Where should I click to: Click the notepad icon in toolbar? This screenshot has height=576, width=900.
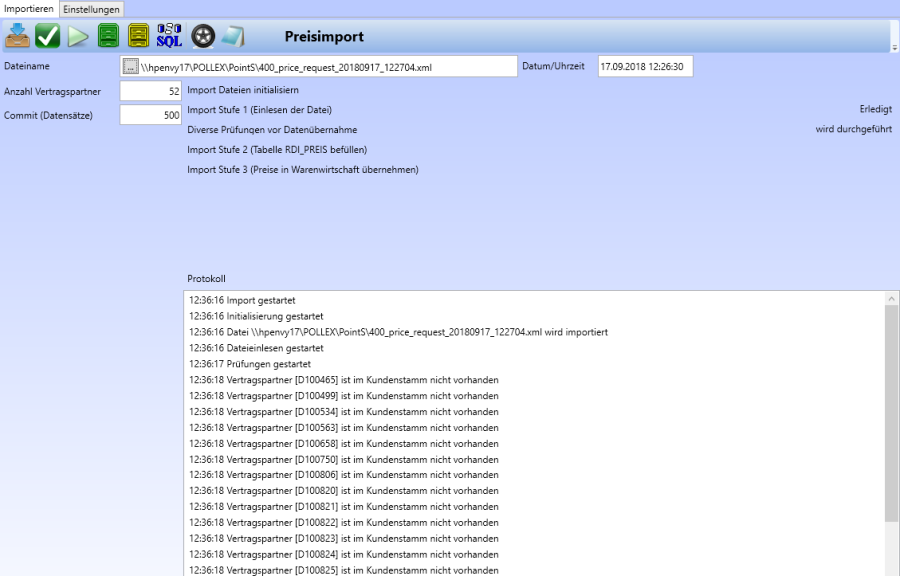coord(233,36)
